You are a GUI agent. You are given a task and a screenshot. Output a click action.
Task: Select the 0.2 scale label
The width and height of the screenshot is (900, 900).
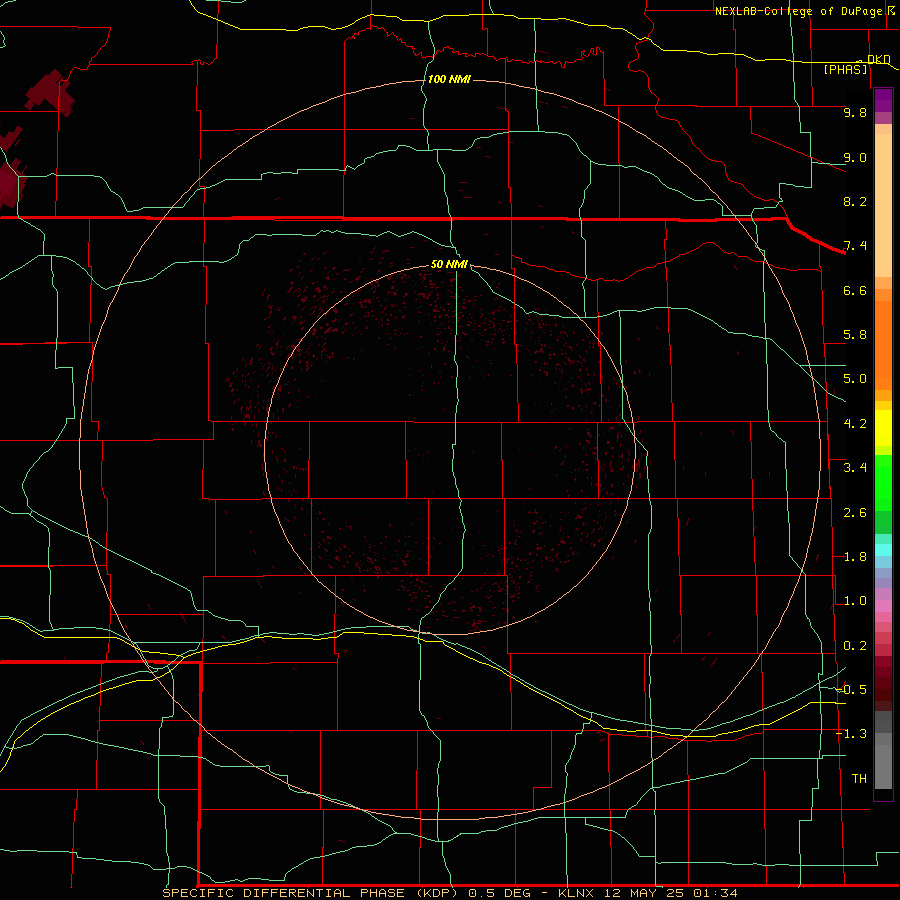pyautogui.click(x=855, y=646)
